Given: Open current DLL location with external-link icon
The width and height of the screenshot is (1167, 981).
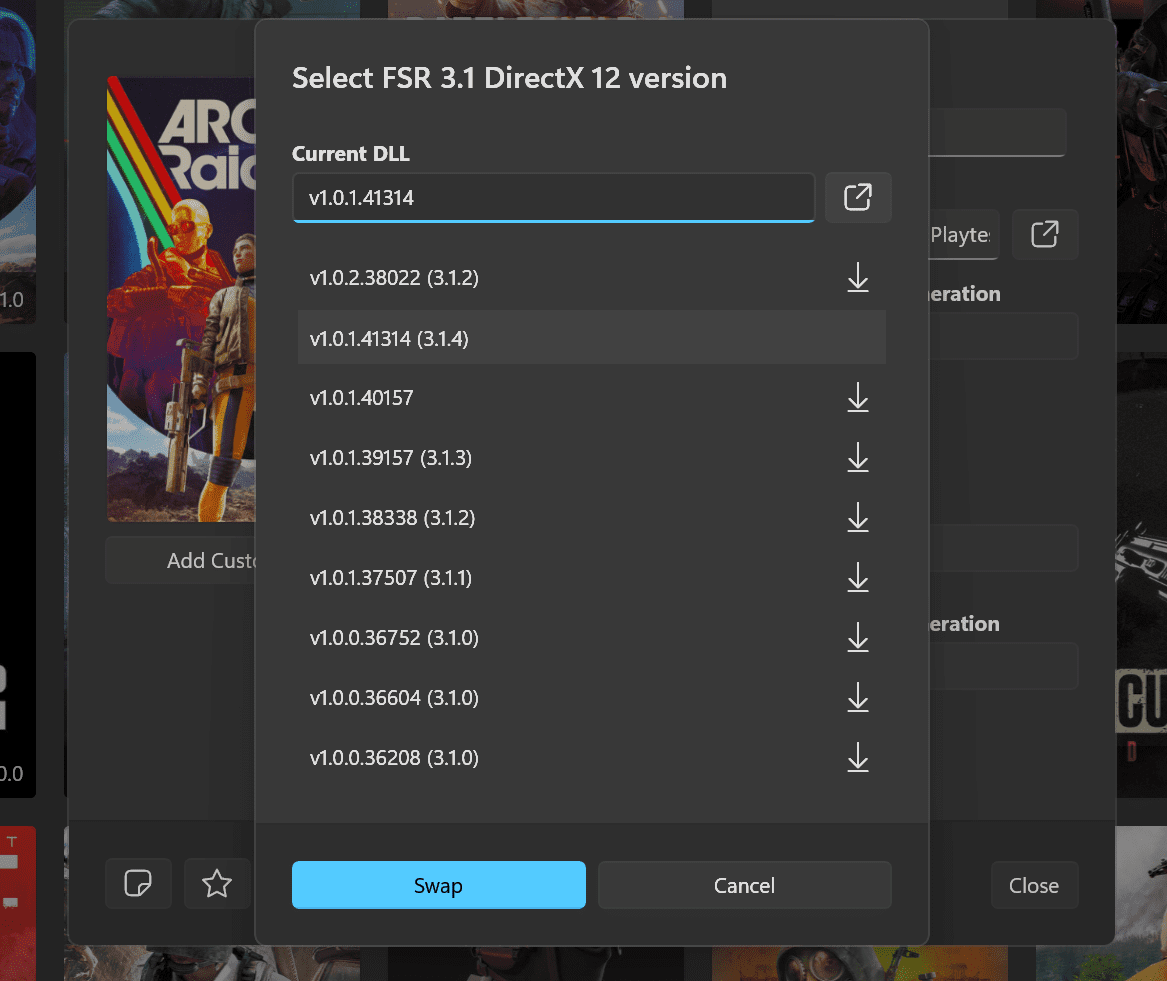Looking at the screenshot, I should (x=858, y=198).
